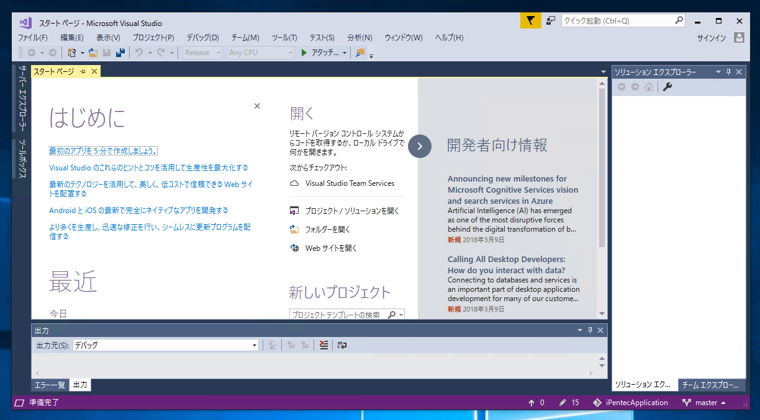Open the 出力 panel window options dropdown arrow

(x=580, y=330)
